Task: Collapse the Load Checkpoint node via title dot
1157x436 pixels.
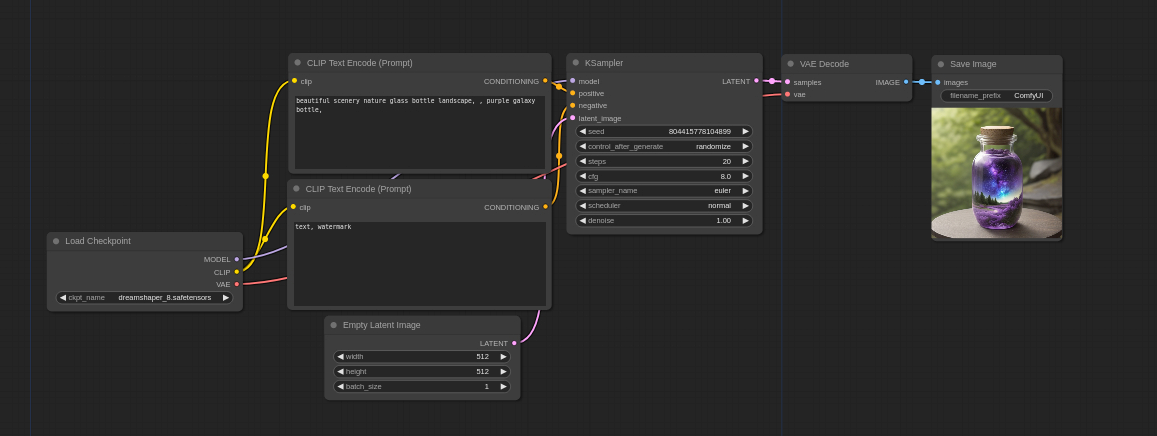Action: pos(56,241)
